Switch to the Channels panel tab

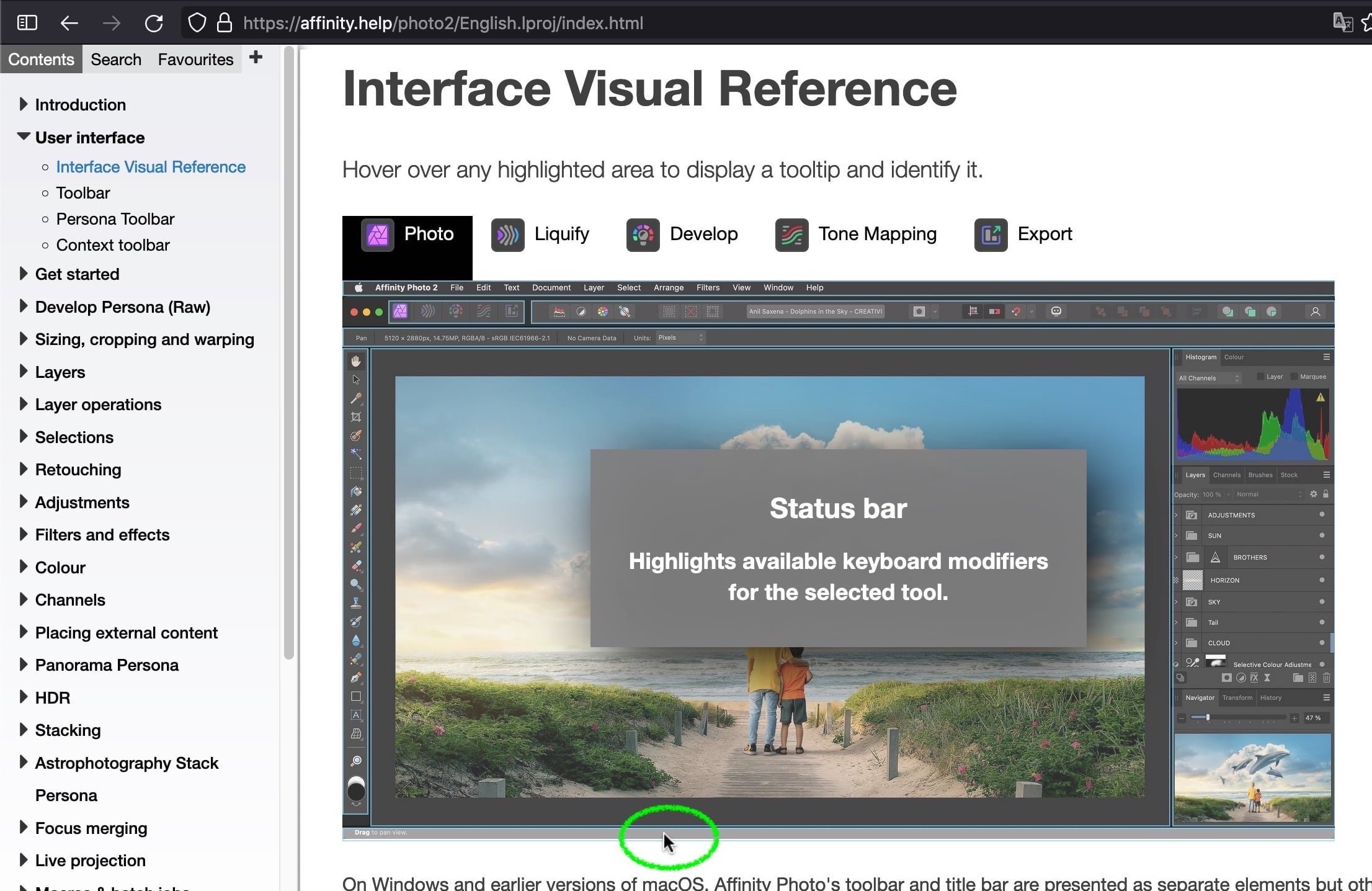(x=1226, y=475)
